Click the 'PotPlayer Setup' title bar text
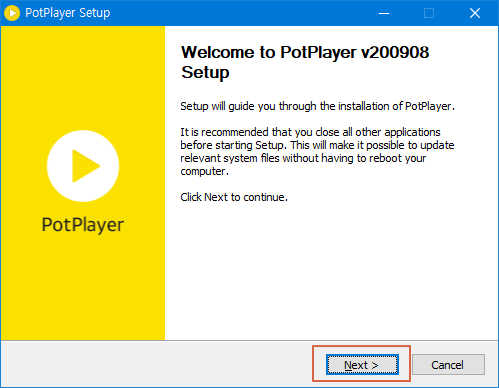Screen dimensions: 499x388 point(68,13)
